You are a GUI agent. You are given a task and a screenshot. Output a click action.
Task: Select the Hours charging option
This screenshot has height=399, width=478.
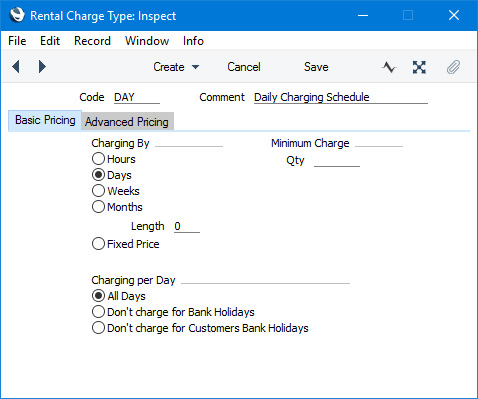[x=114, y=159]
